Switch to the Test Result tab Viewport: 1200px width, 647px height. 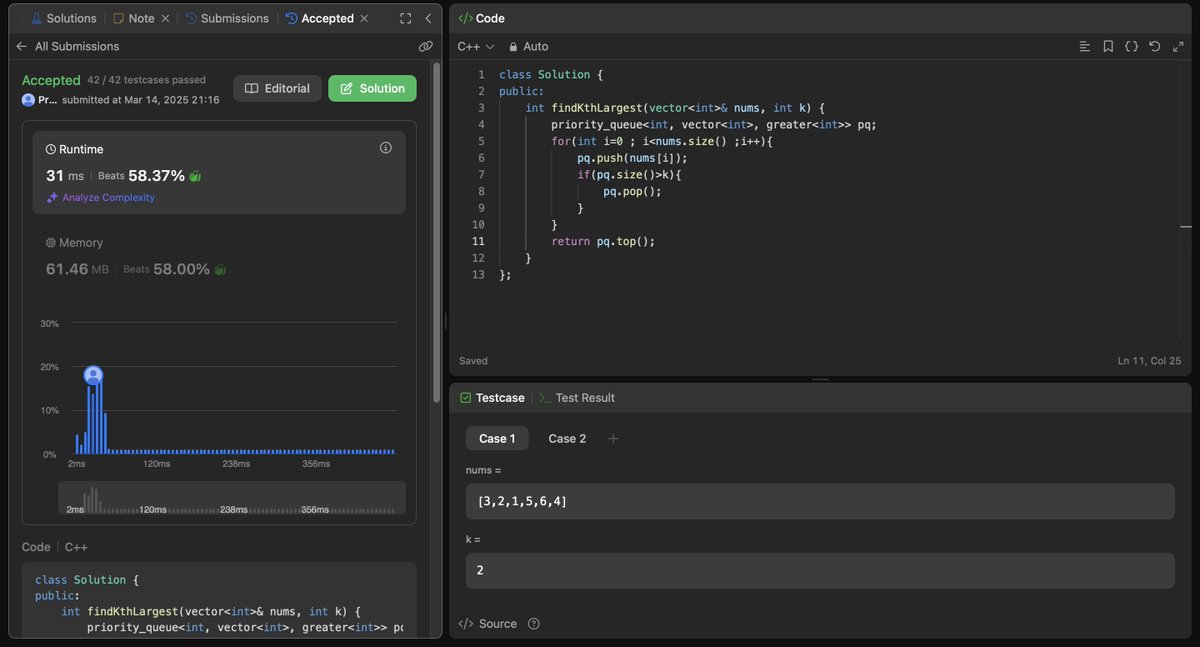(x=577, y=398)
